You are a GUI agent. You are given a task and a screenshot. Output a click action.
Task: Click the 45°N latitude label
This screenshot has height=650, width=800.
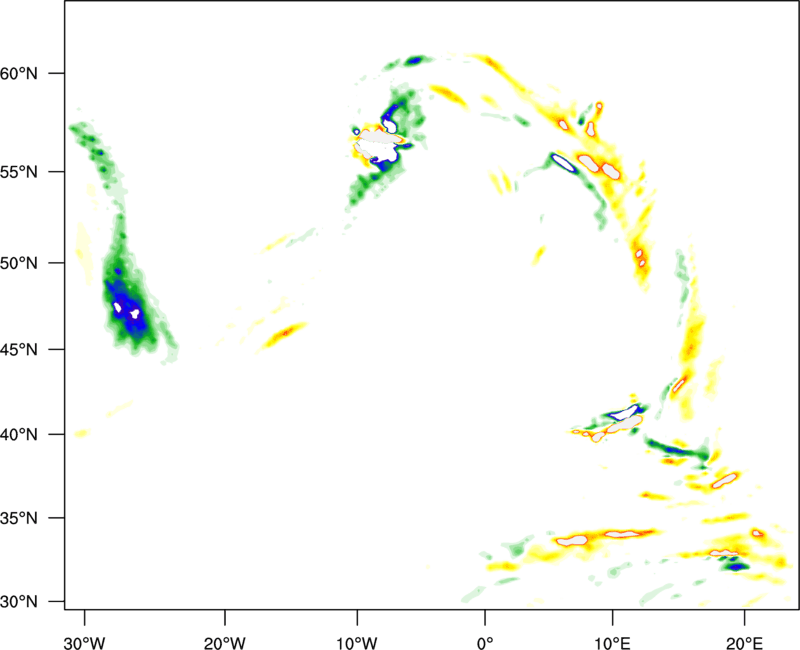pyautogui.click(x=19, y=349)
